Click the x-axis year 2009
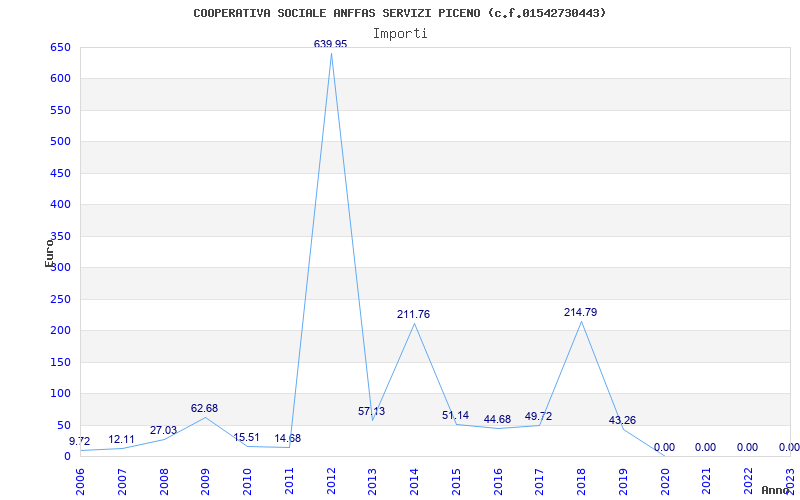 point(206,481)
